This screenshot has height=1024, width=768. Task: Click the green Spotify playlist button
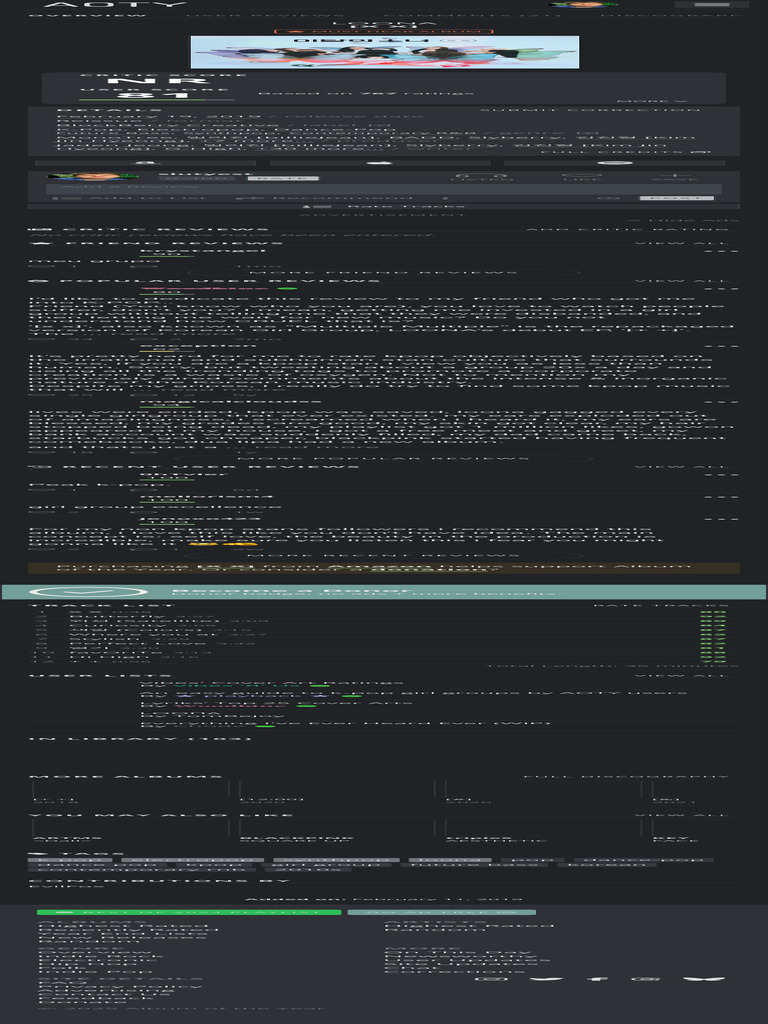189,912
